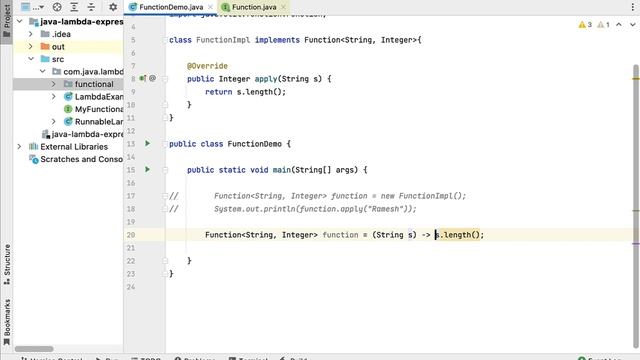Click the run gutter icon for main method
640x360 pixels.
click(147, 169)
